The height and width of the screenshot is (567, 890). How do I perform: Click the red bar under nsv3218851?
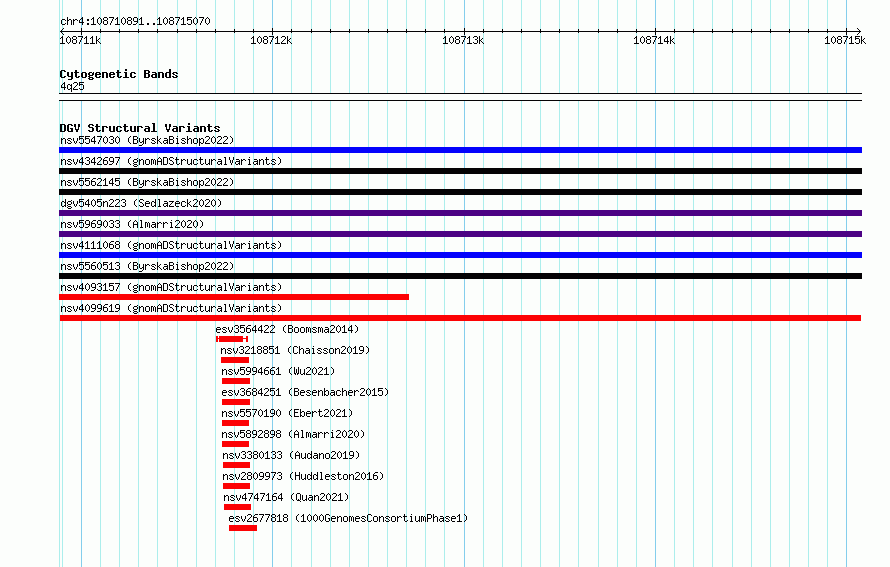(x=235, y=360)
